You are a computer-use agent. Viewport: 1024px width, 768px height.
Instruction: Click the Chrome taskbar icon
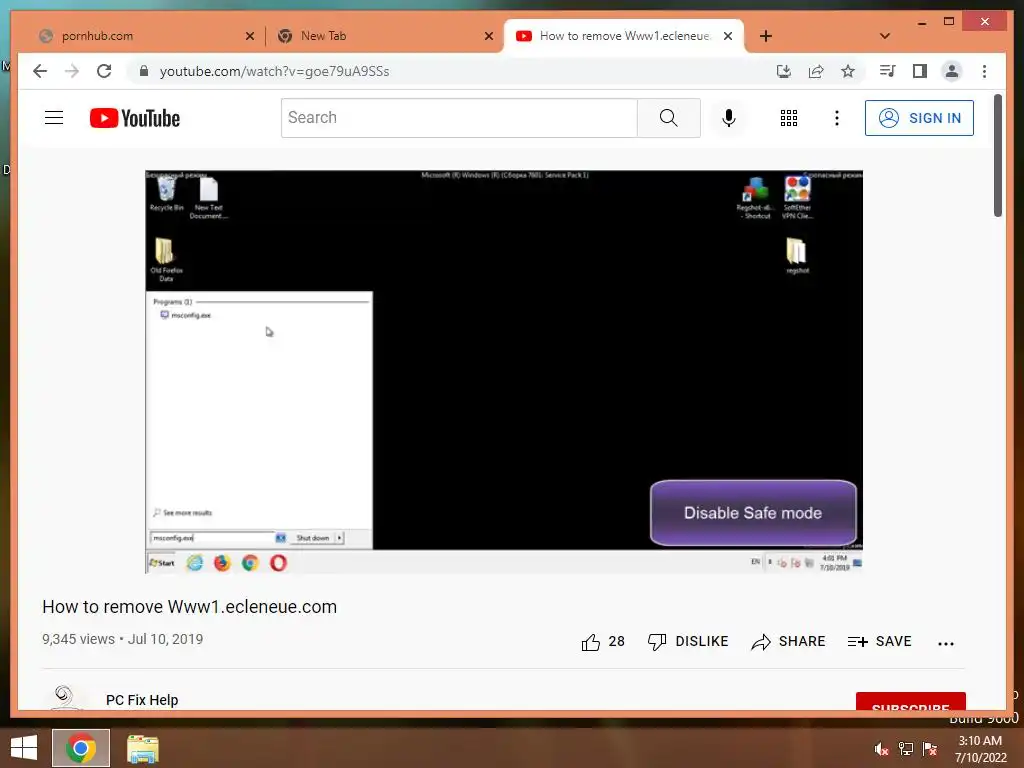tap(81, 748)
